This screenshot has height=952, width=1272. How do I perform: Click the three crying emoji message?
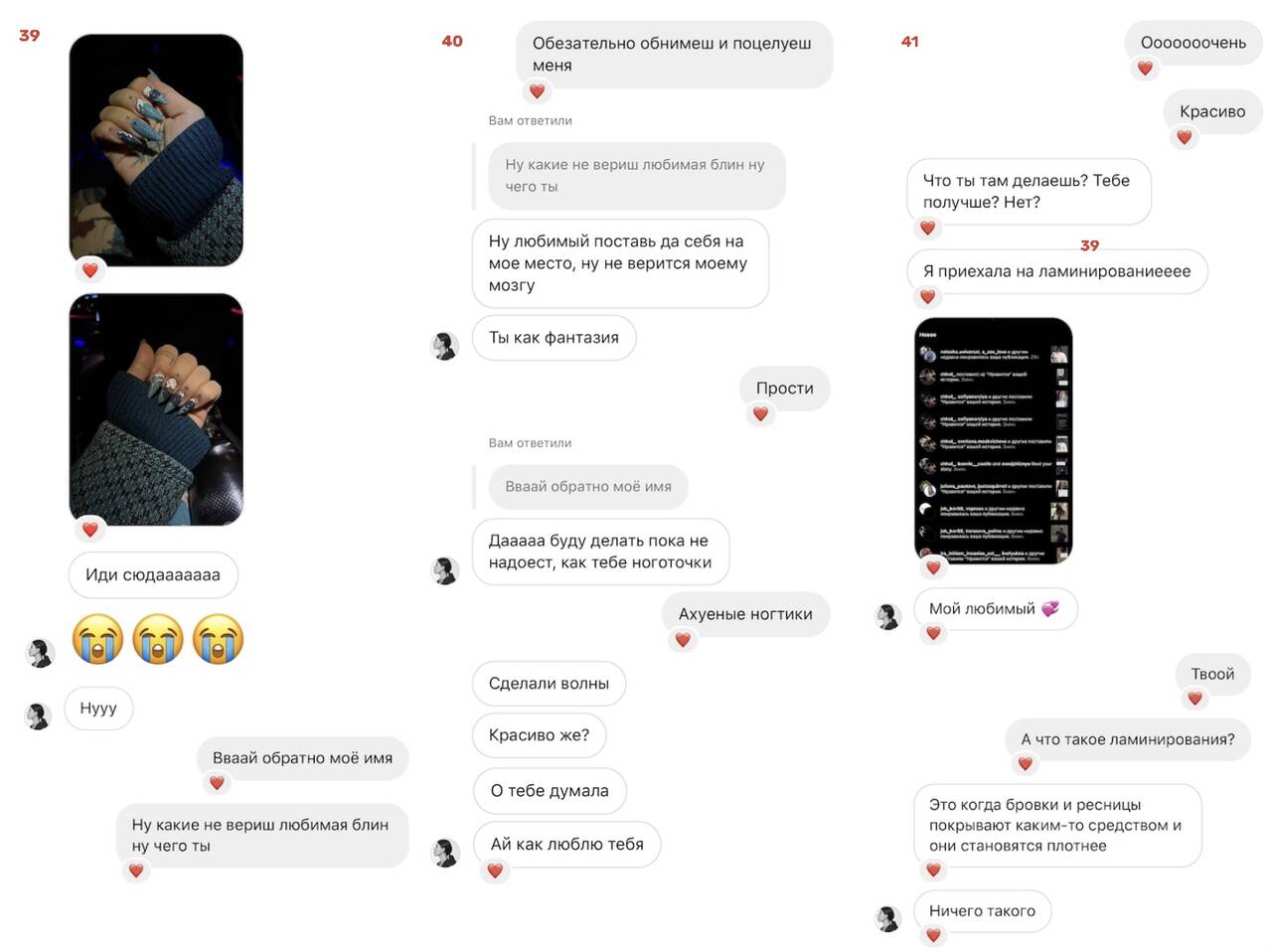click(x=158, y=639)
